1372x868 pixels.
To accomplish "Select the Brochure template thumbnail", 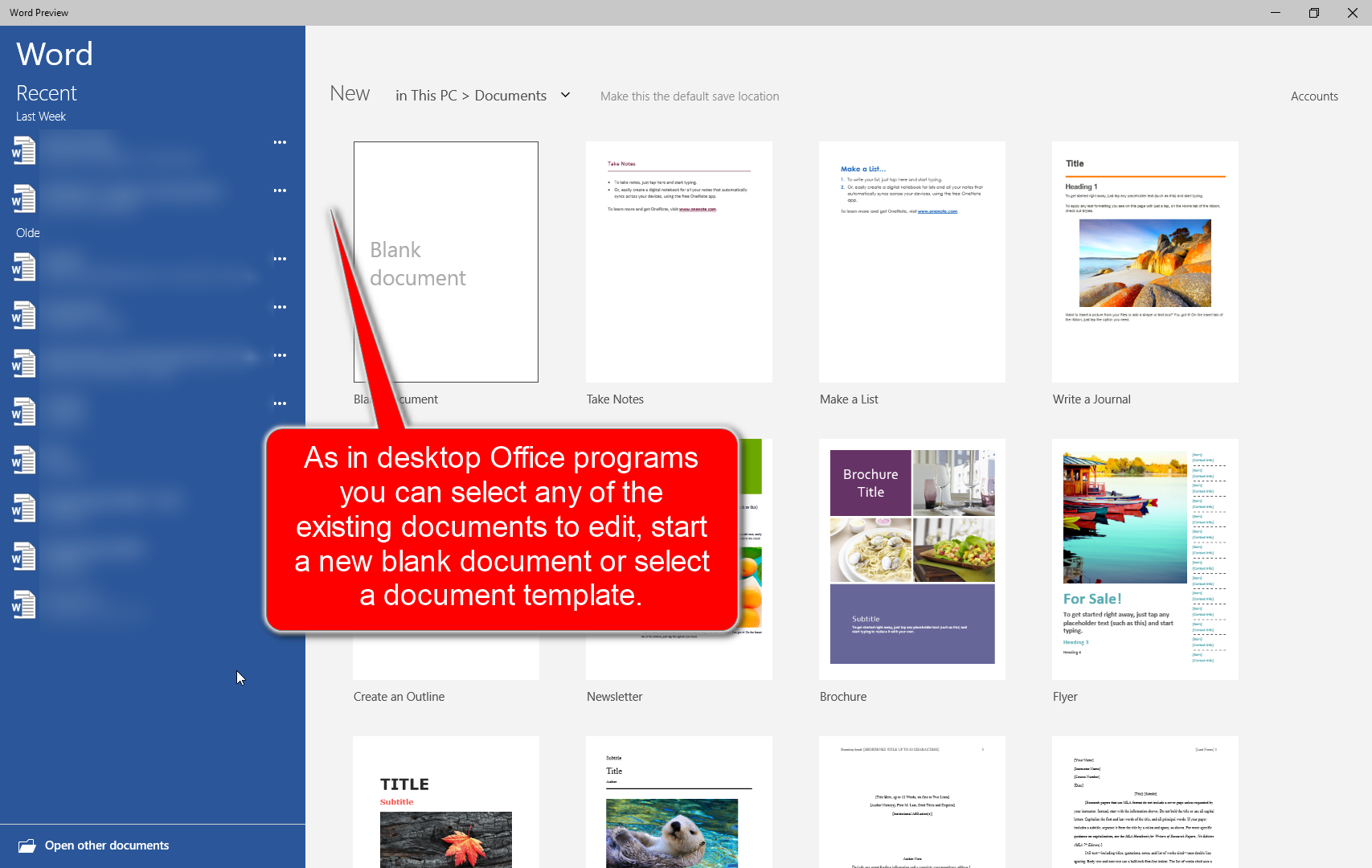I will (912, 559).
